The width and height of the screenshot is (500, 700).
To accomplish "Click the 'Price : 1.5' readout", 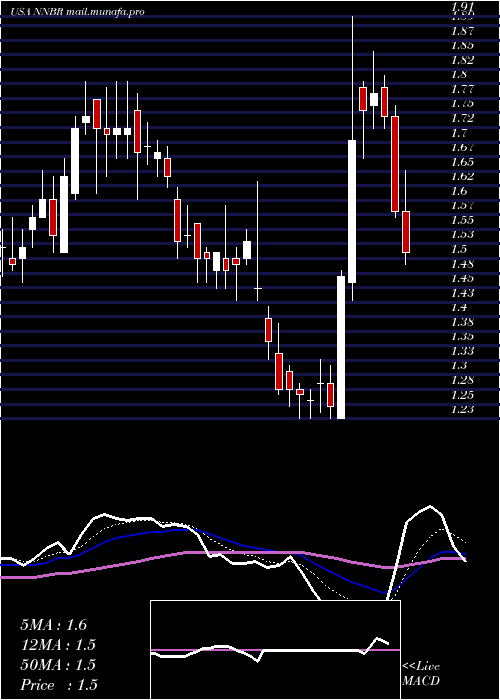I will pos(59,685).
